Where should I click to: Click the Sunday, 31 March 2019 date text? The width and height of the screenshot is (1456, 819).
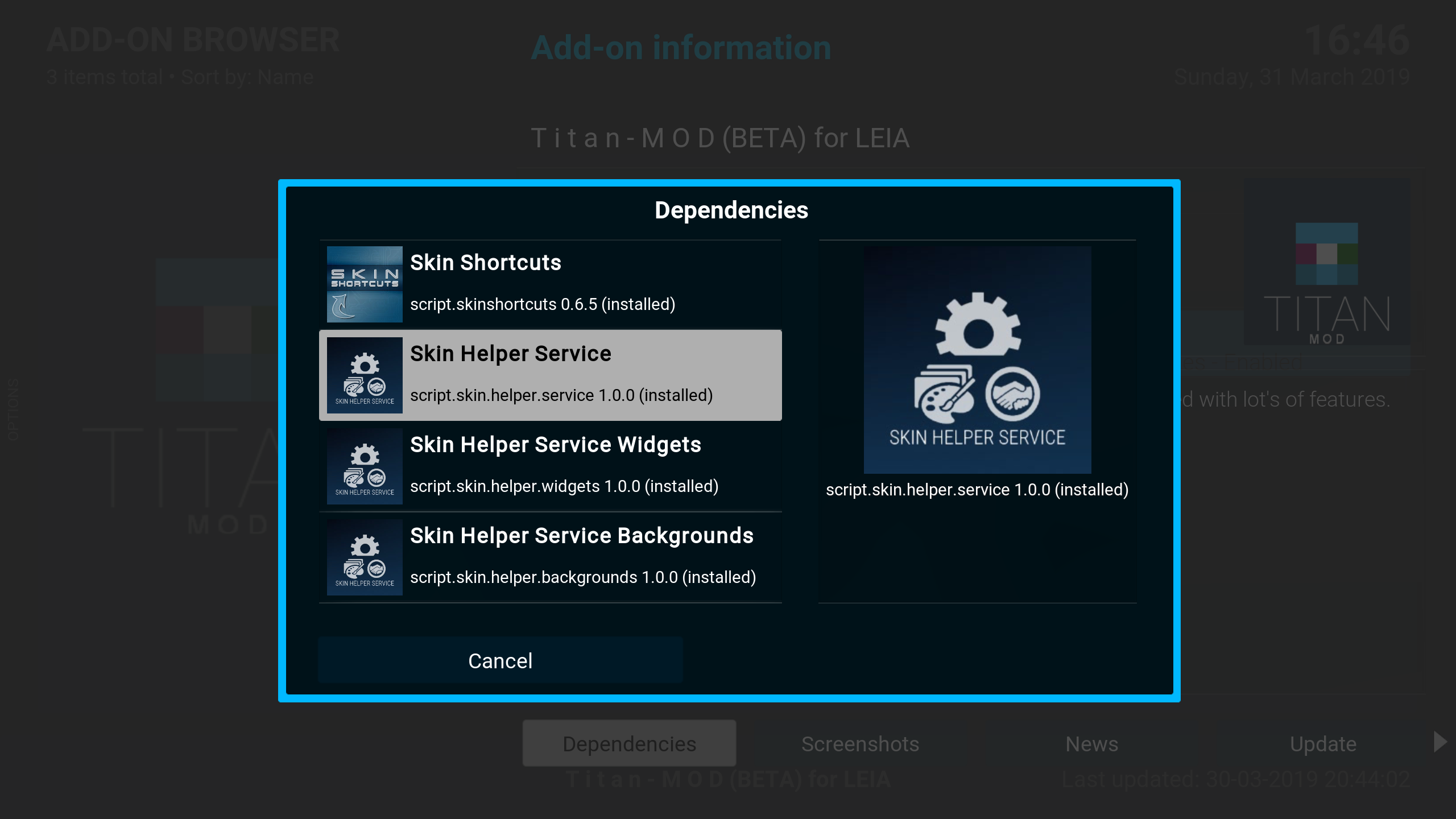point(1292,77)
